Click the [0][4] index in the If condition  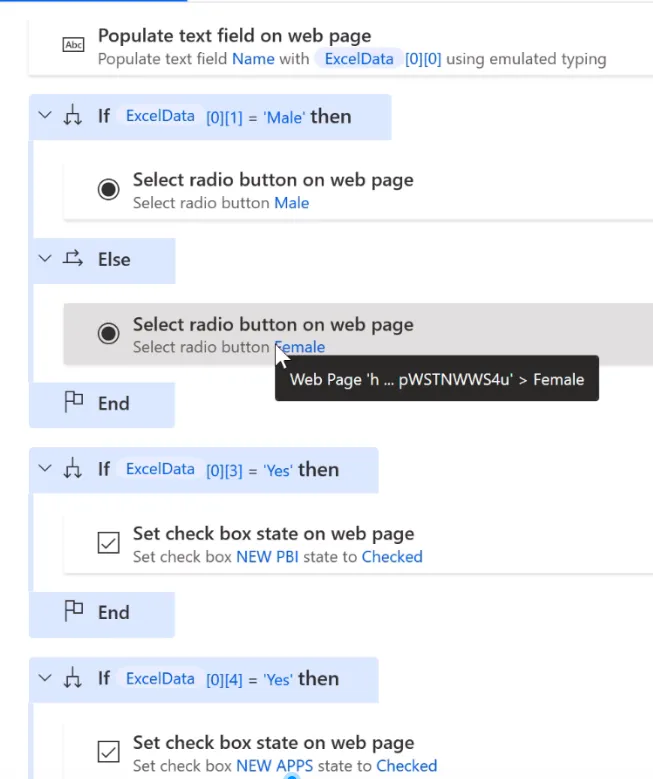tap(224, 680)
